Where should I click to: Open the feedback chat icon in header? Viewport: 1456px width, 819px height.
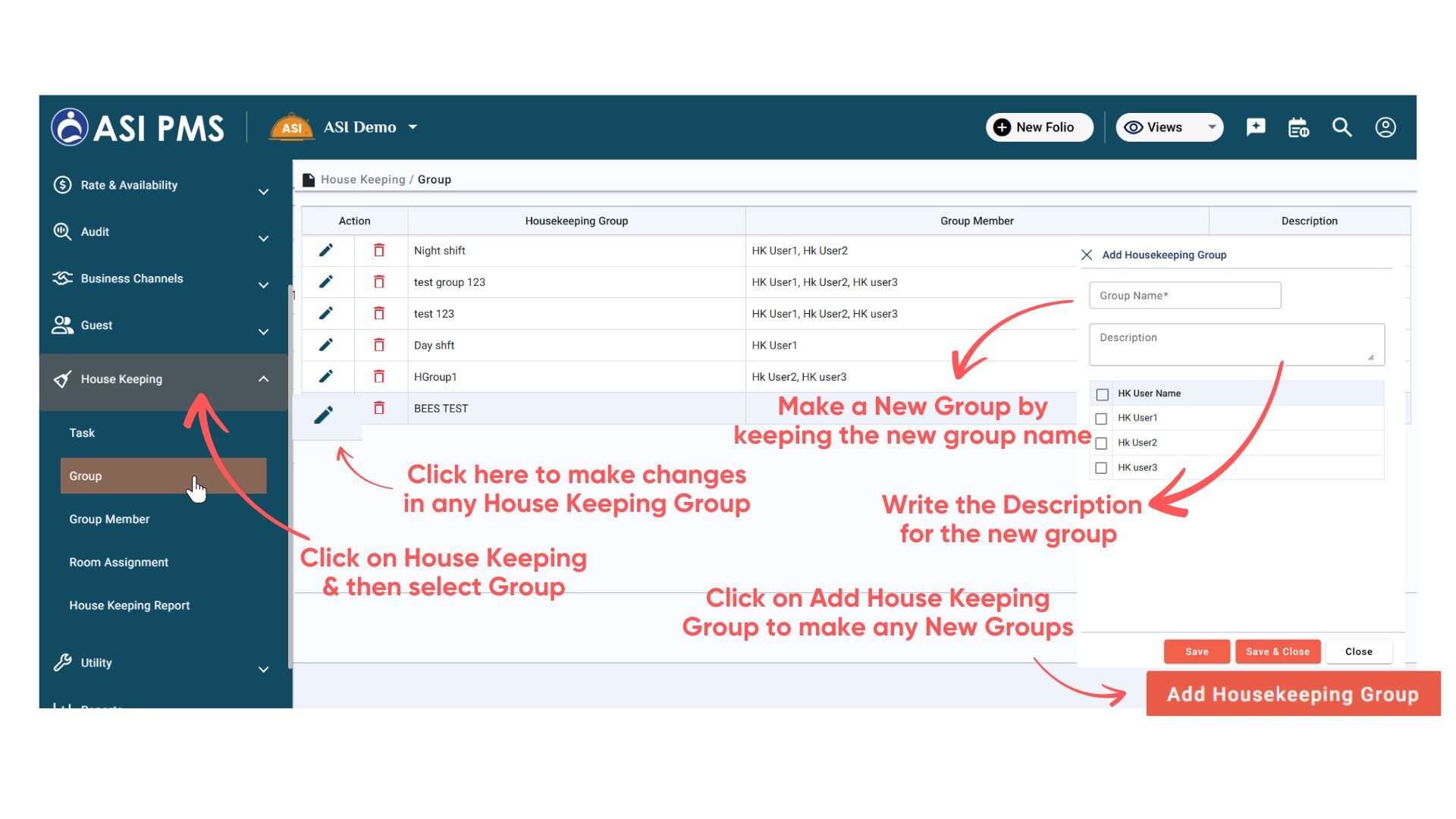[1256, 127]
